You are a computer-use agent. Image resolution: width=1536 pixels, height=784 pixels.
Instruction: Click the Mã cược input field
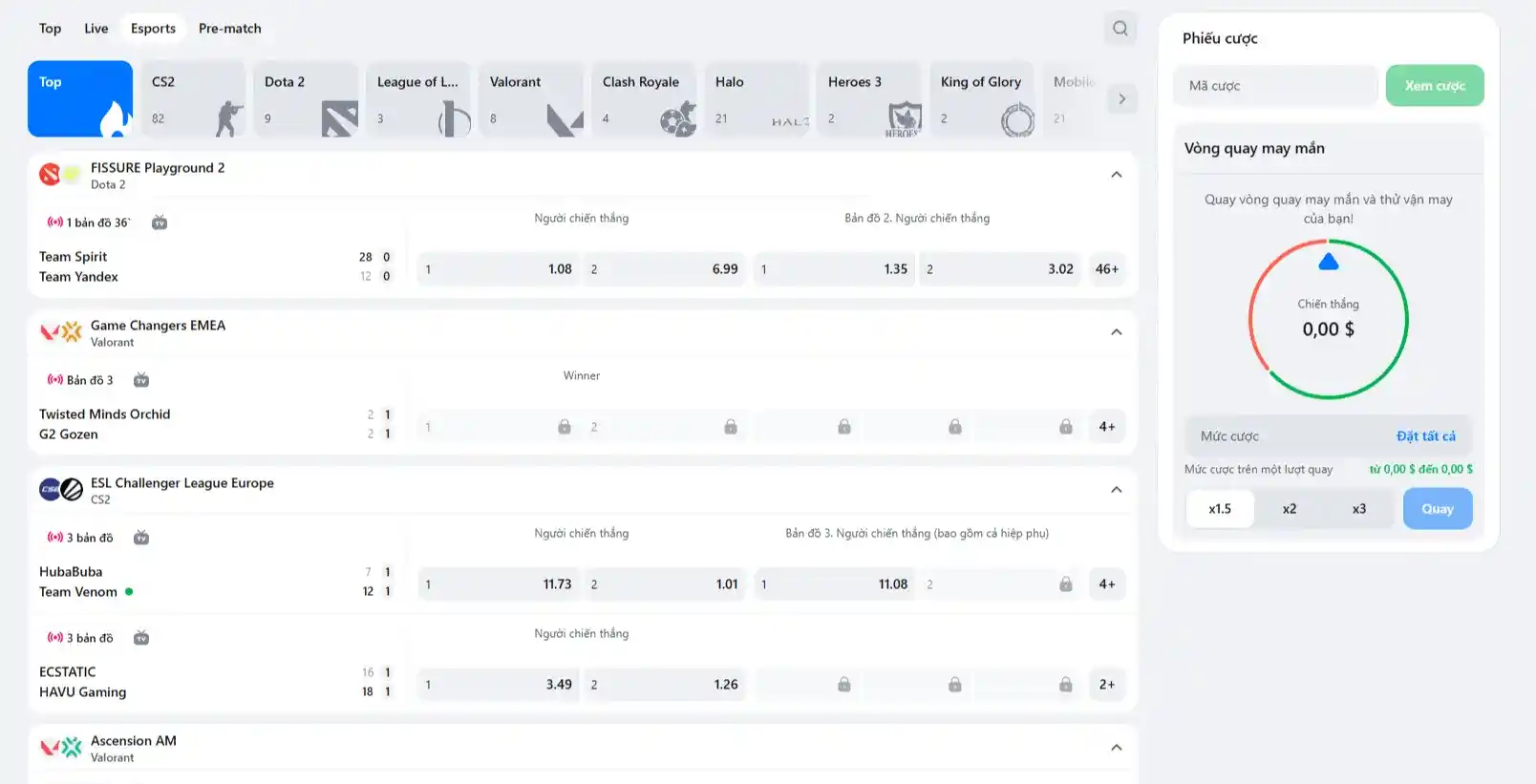point(1275,86)
